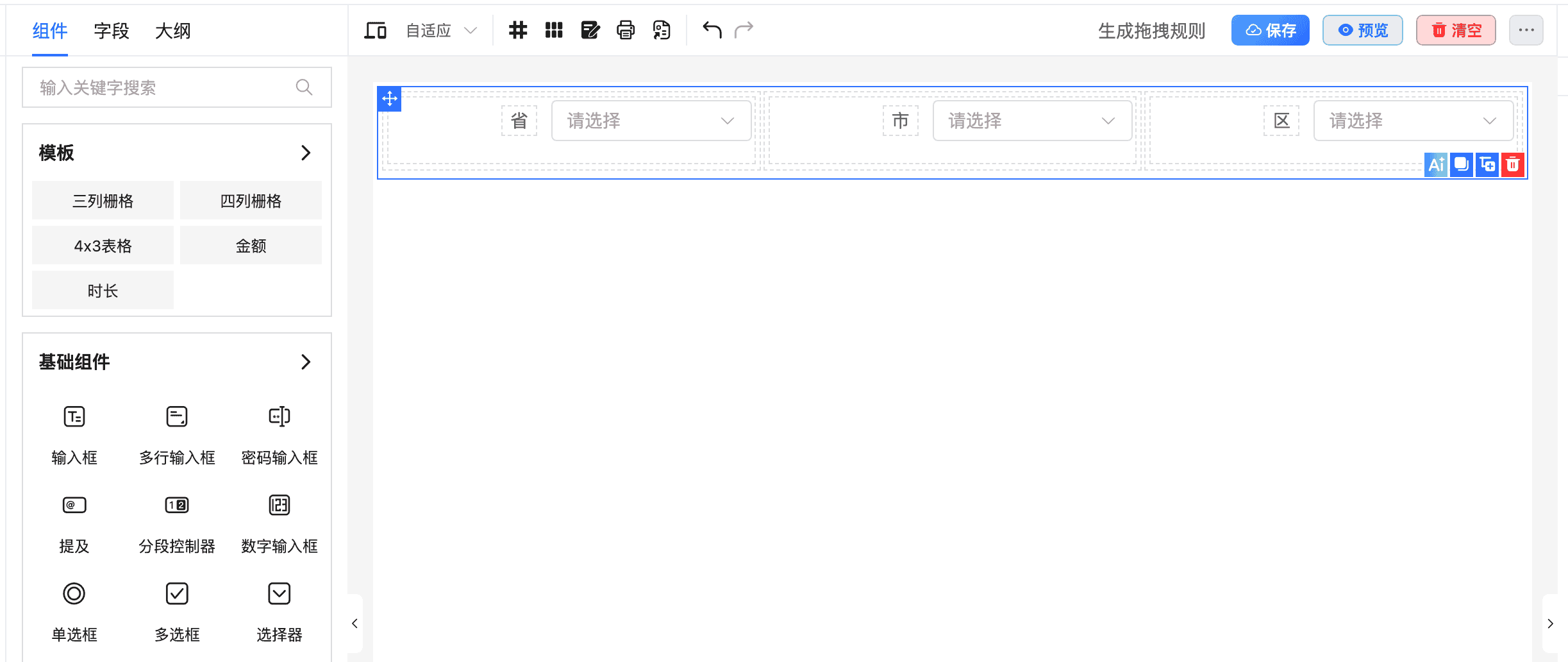The width and height of the screenshot is (1568, 662).
Task: Click the drag move handle on grid
Action: coord(390,99)
